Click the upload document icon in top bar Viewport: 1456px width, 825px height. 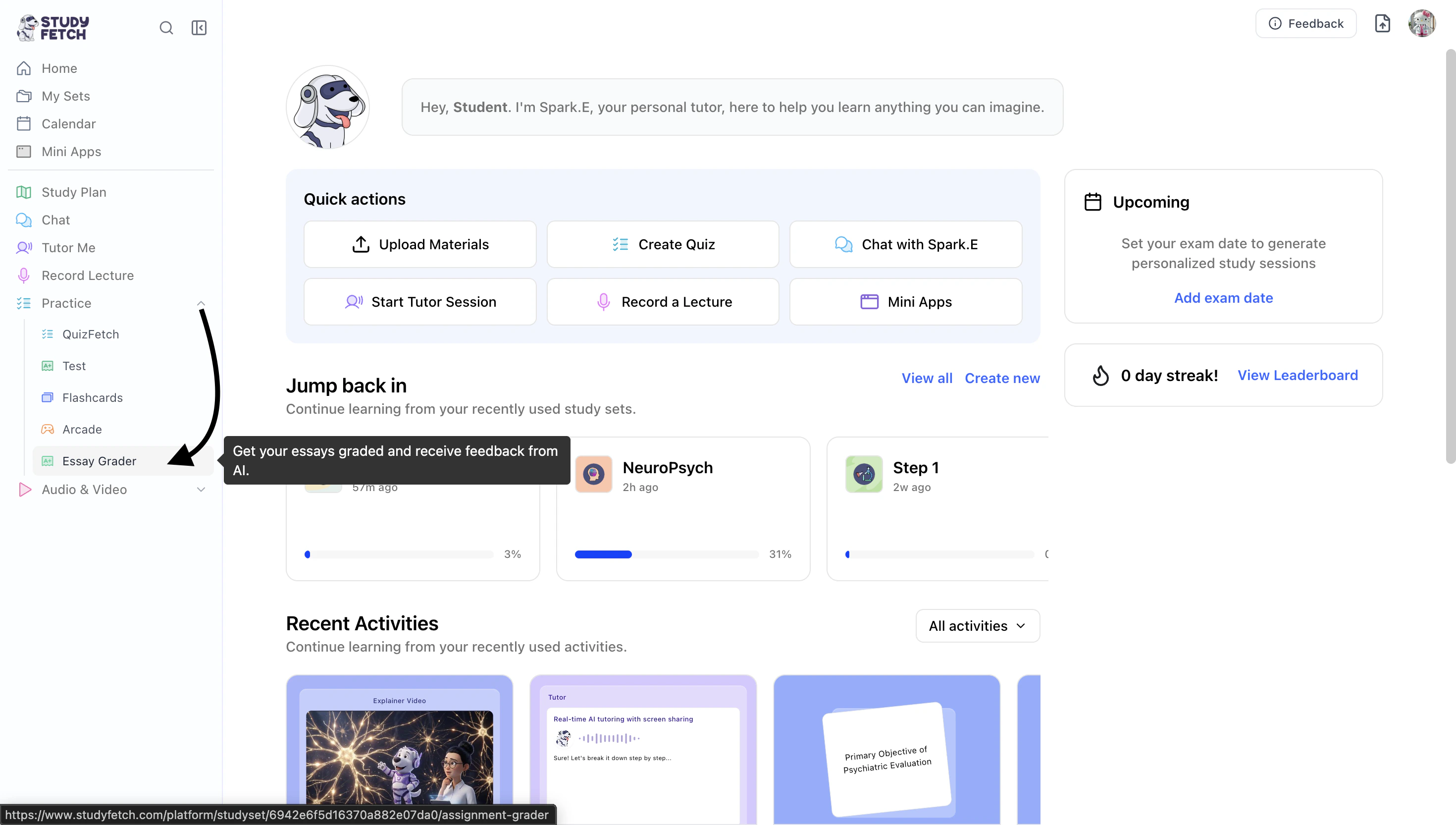click(x=1382, y=23)
